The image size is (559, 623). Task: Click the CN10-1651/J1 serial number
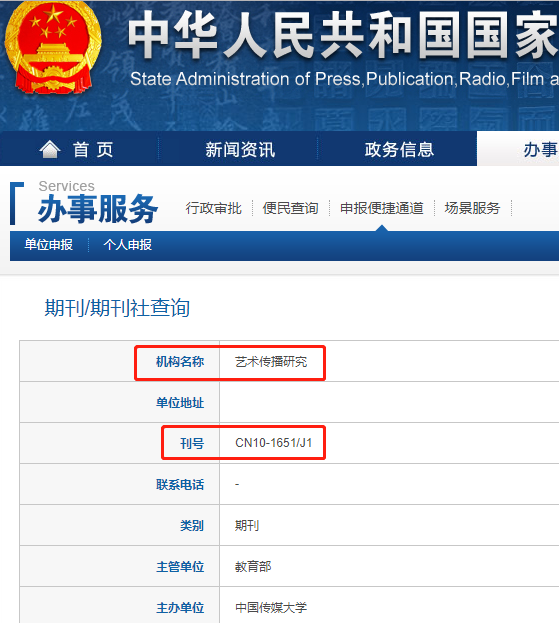click(x=274, y=443)
